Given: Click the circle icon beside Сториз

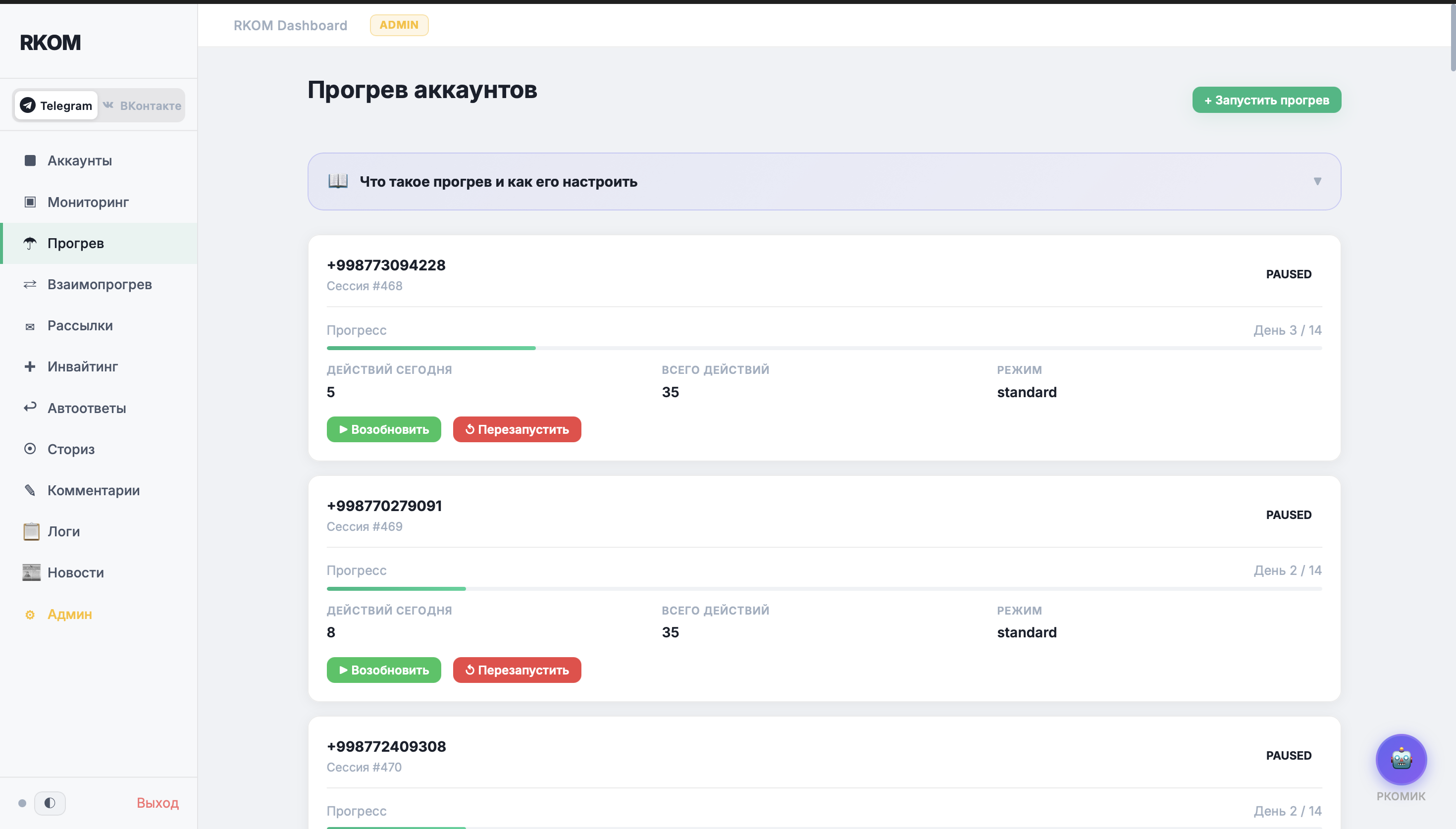Looking at the screenshot, I should [x=30, y=449].
